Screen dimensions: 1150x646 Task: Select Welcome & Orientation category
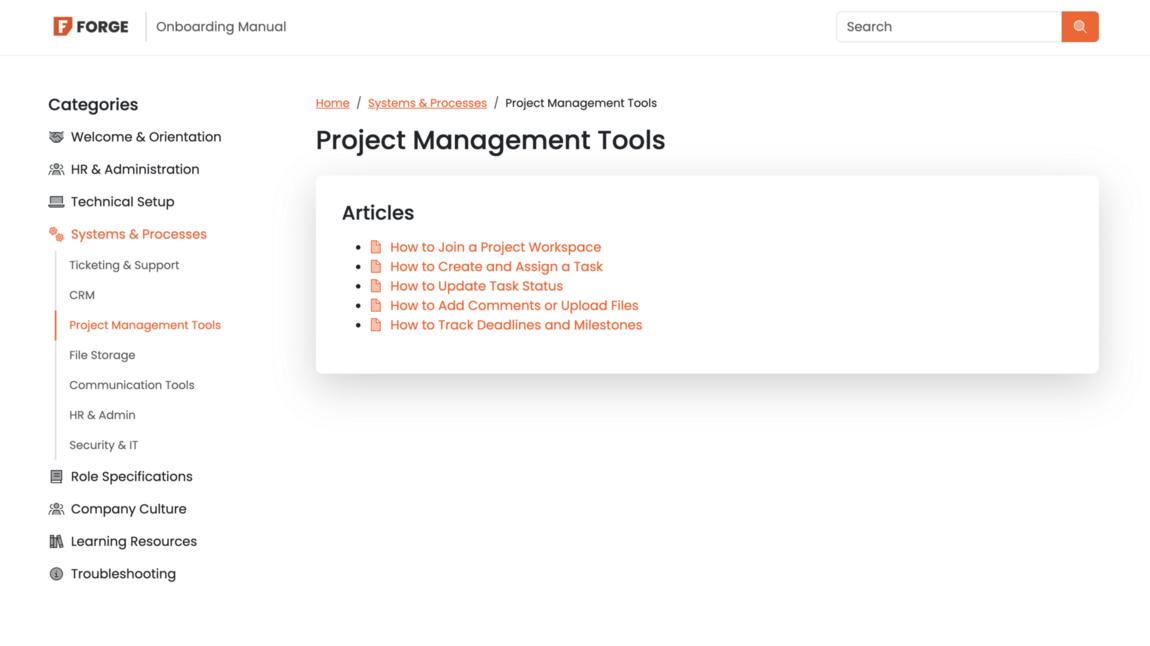coord(146,137)
